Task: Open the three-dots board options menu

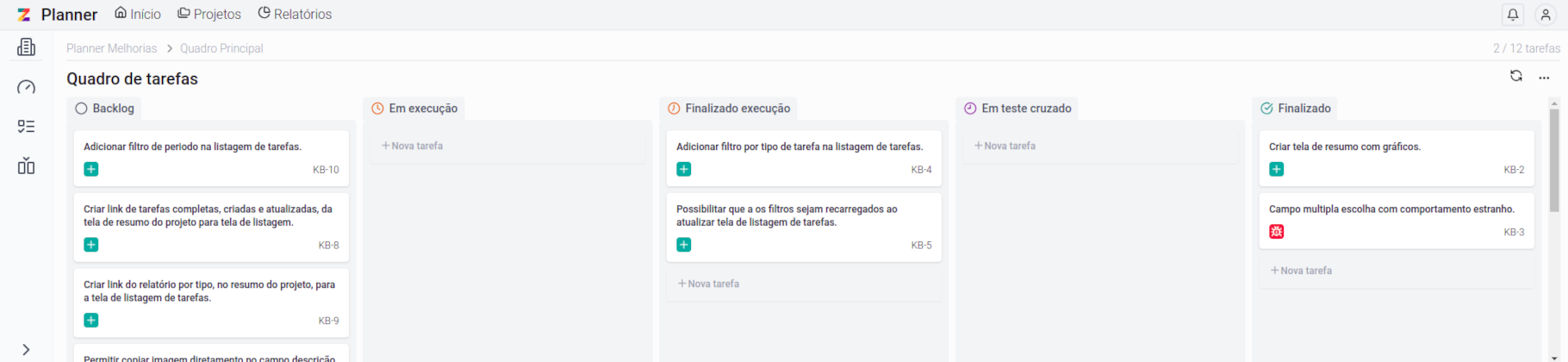Action: point(1544,78)
